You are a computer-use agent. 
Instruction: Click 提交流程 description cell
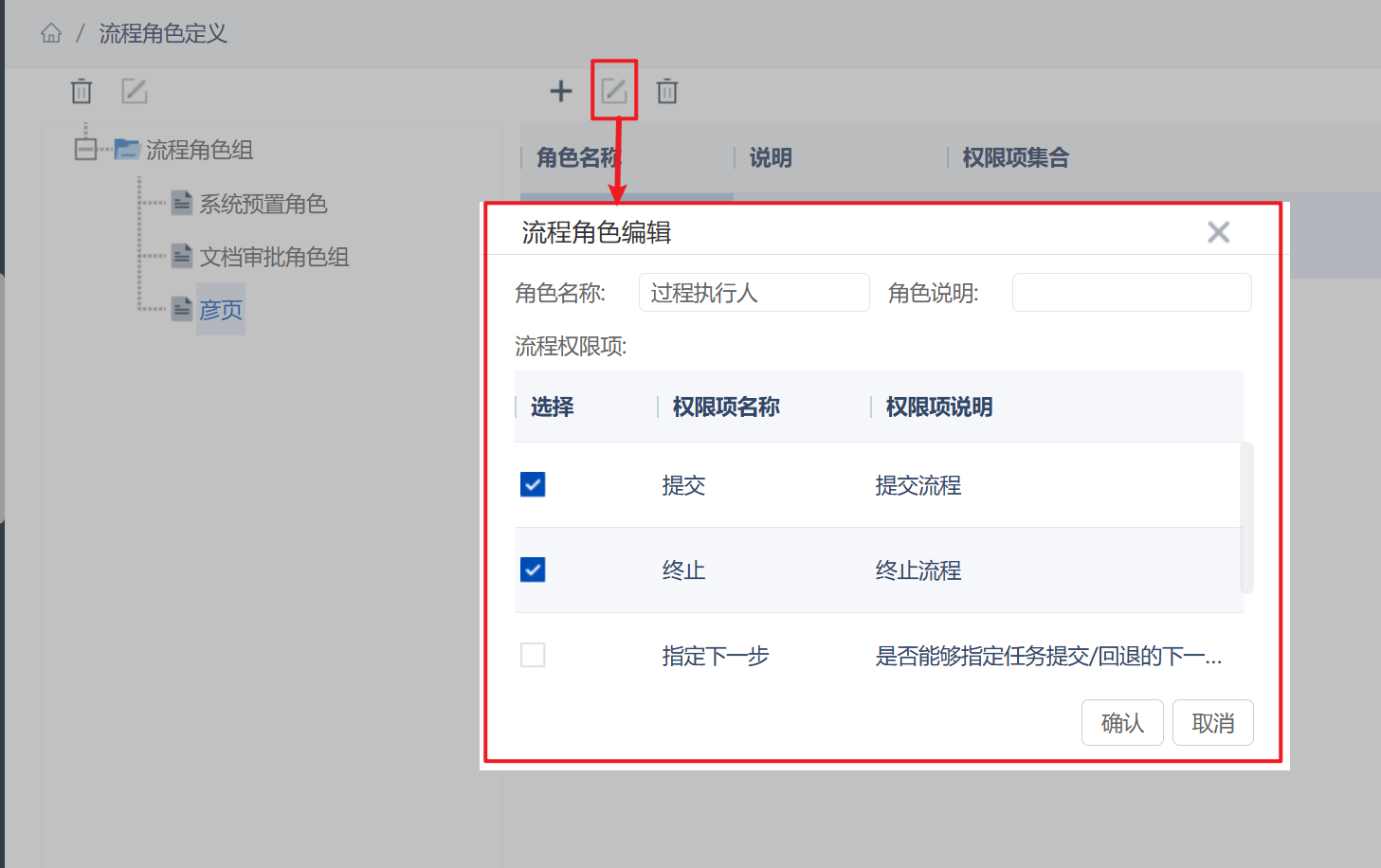tap(918, 485)
